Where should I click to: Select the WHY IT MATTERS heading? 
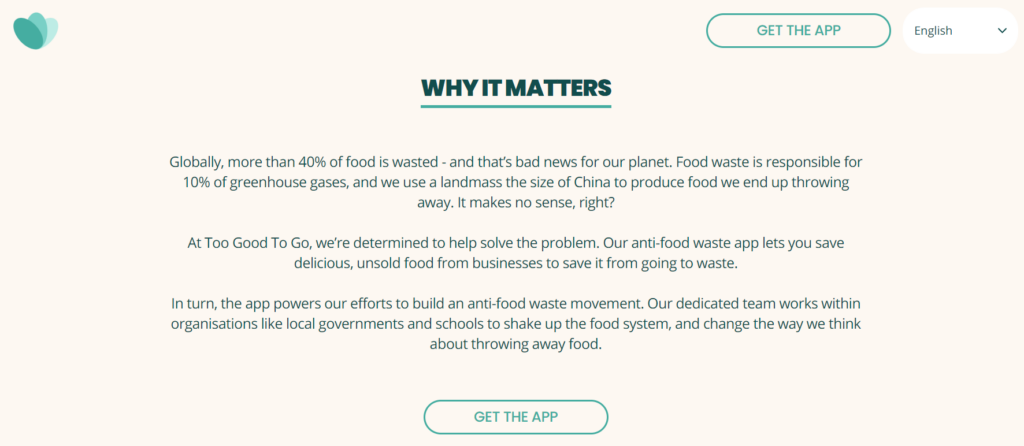[x=516, y=88]
